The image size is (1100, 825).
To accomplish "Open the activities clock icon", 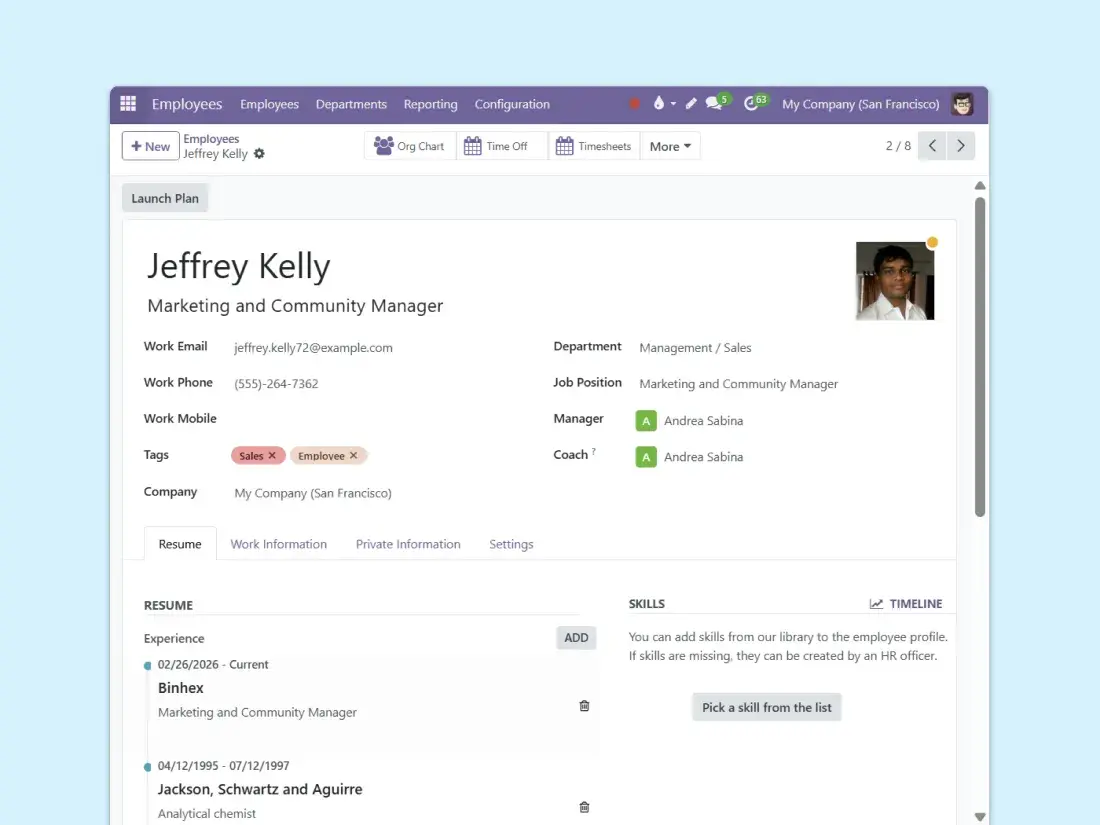I will point(752,104).
